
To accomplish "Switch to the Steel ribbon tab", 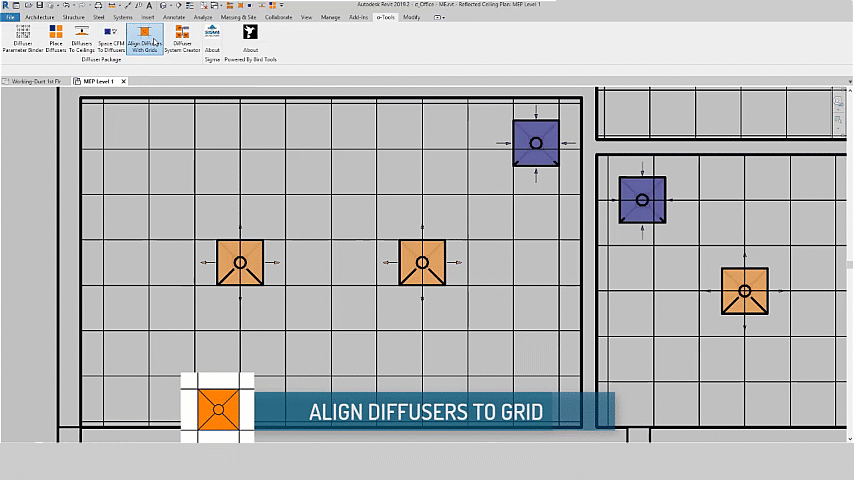I will [99, 17].
